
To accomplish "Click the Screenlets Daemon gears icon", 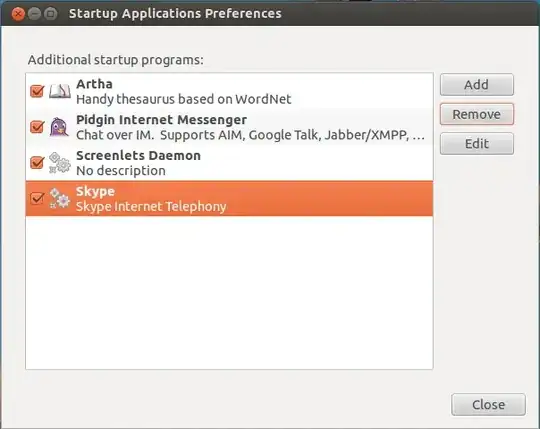I will click(60, 163).
